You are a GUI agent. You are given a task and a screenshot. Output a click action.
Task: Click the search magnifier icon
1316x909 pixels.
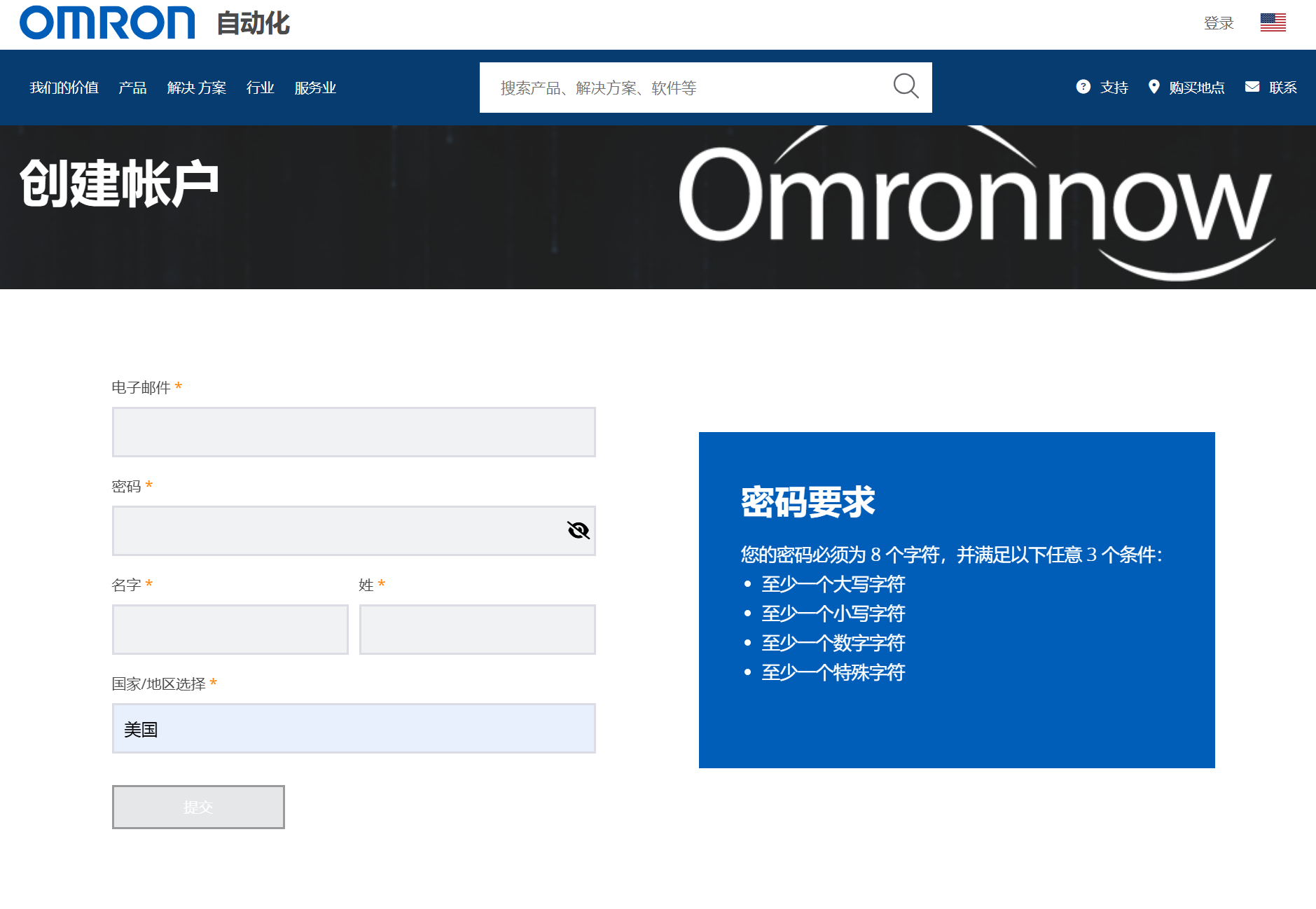click(905, 87)
